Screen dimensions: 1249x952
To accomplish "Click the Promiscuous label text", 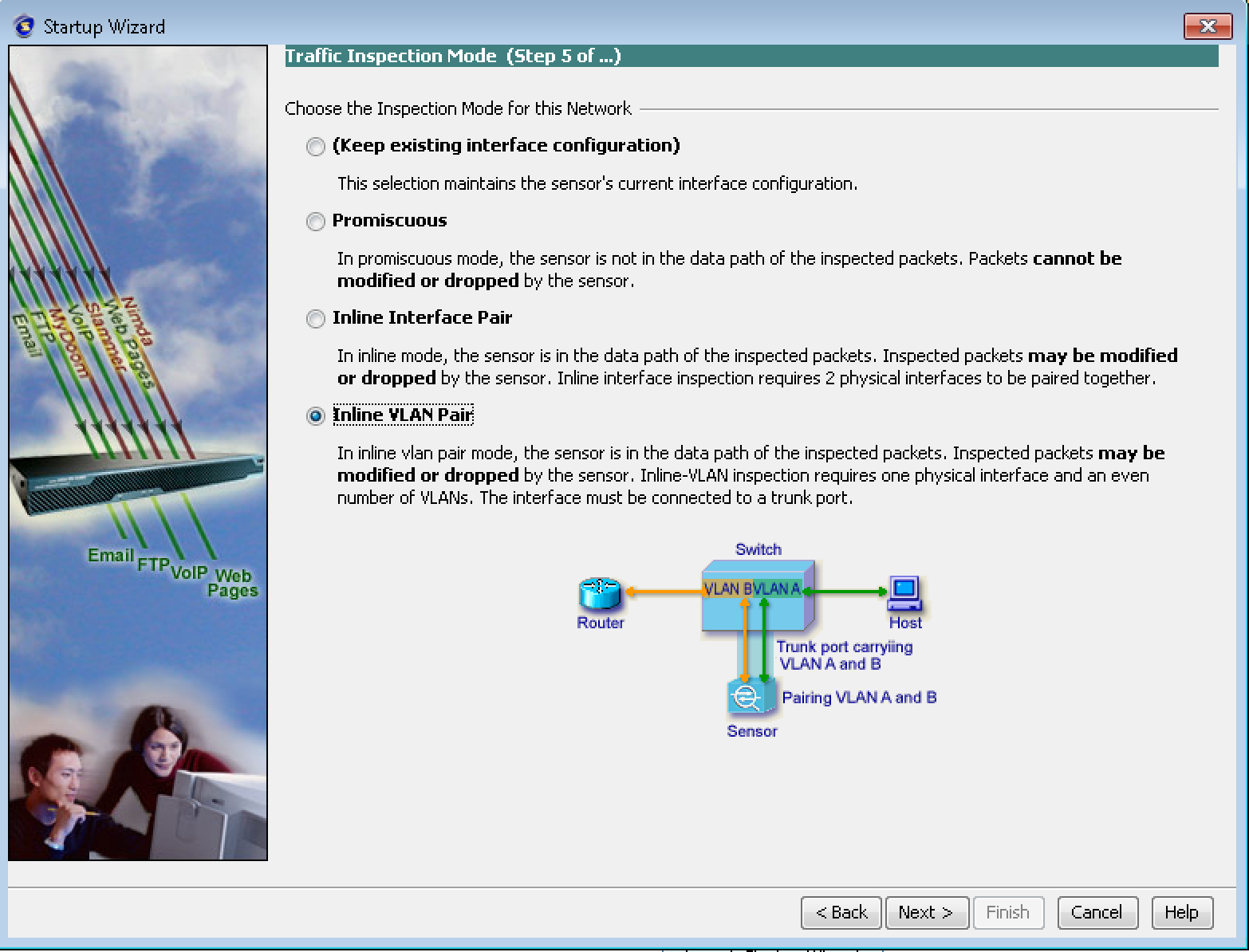I will (389, 220).
